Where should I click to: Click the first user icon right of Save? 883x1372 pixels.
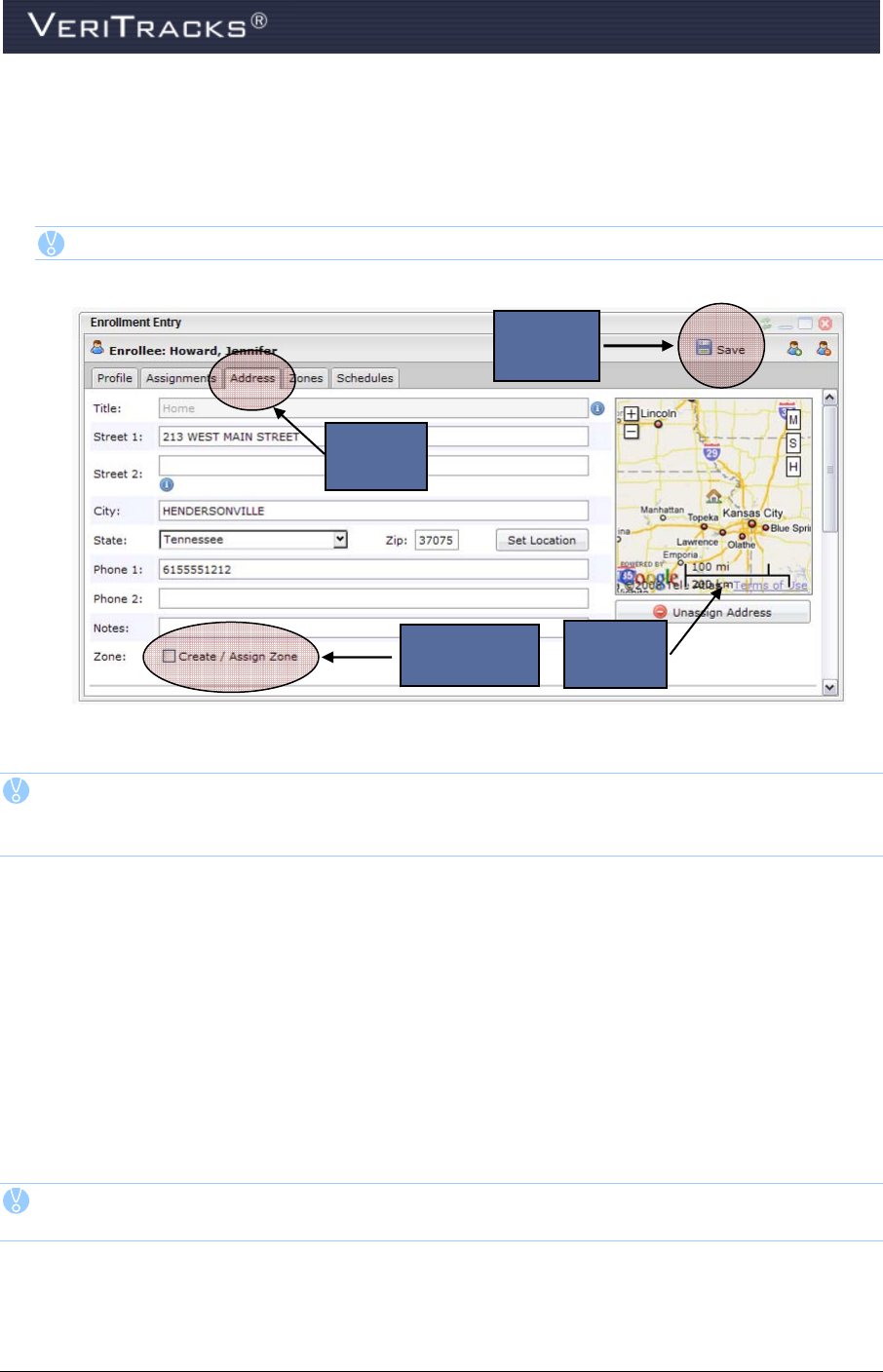click(x=795, y=349)
